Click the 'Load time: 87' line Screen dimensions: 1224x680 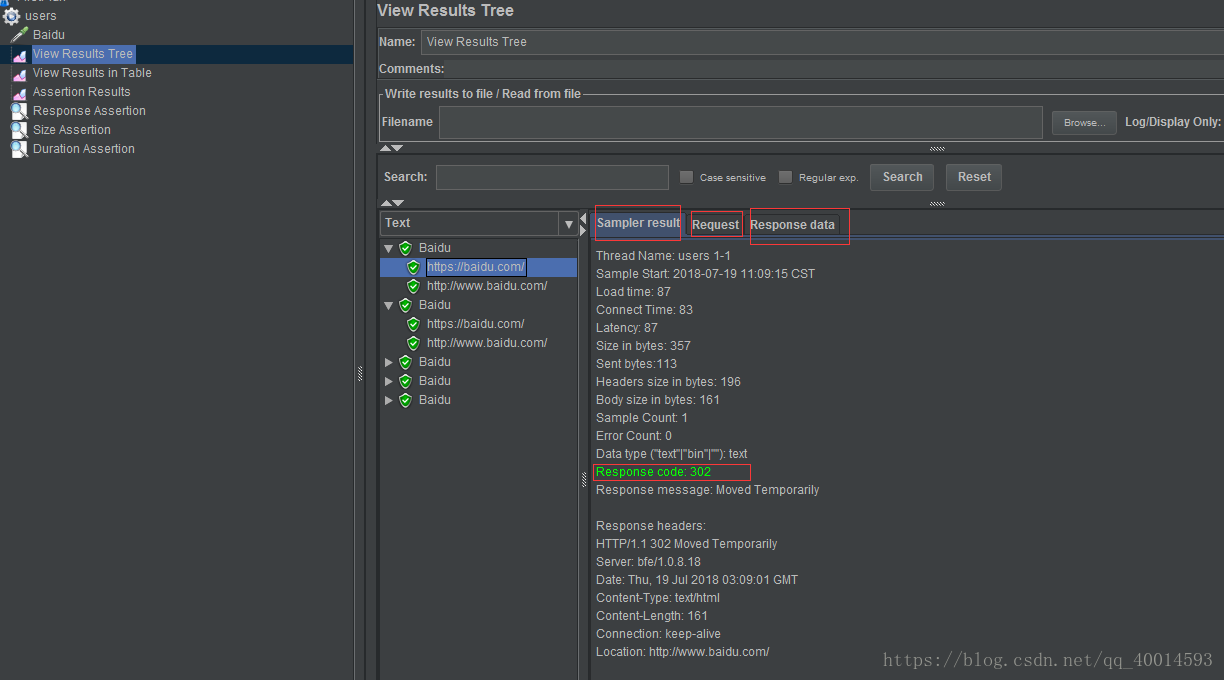click(633, 292)
